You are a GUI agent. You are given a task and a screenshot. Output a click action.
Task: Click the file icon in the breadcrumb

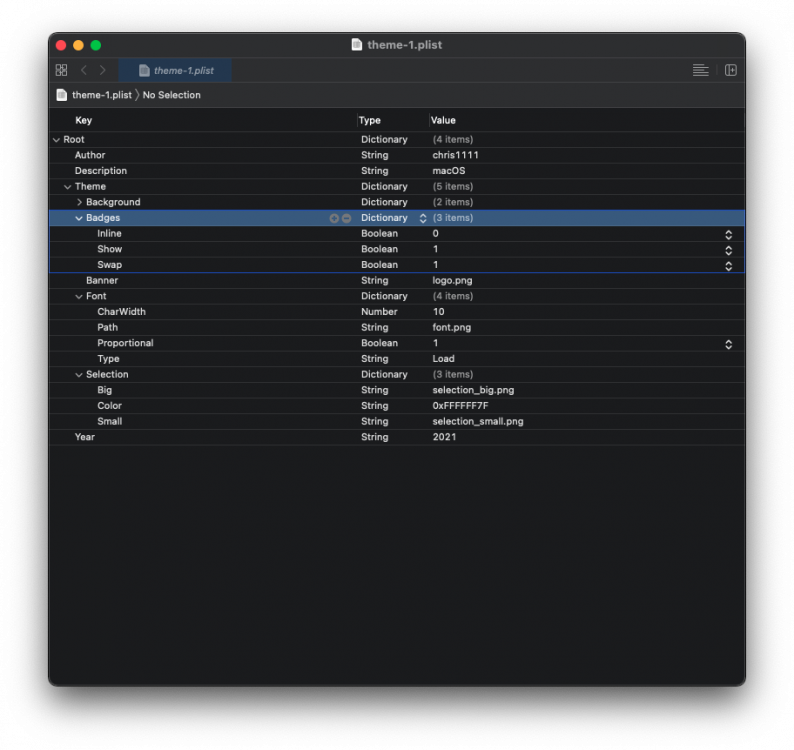[x=62, y=95]
